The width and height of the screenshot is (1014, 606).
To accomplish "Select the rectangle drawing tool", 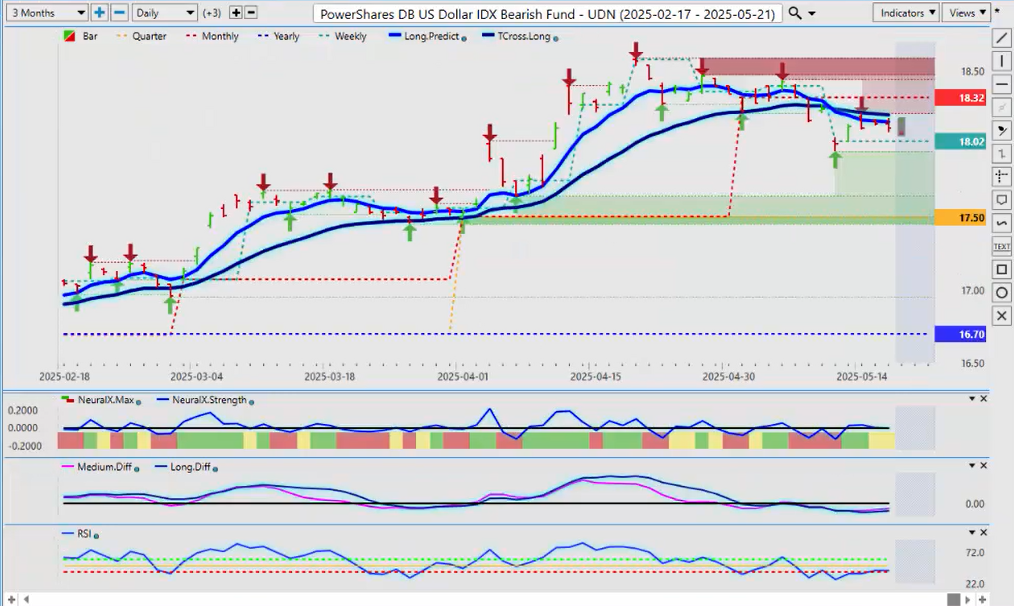I will 1001,269.
